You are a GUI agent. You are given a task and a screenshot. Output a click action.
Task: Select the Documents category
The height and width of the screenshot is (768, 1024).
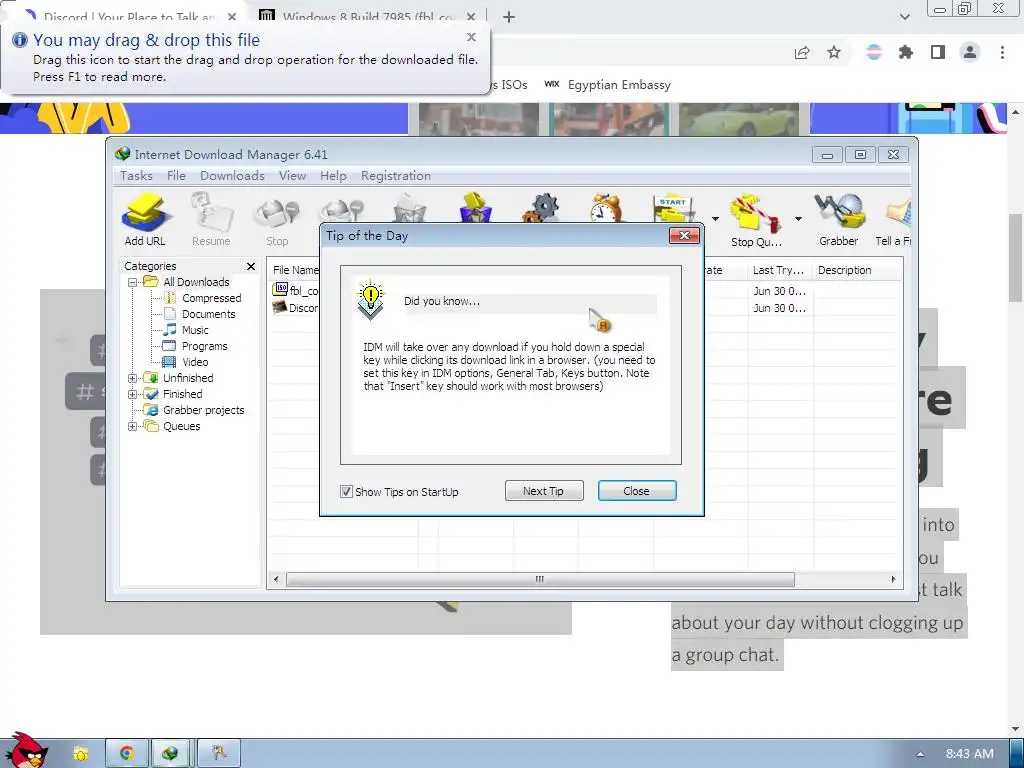(208, 314)
